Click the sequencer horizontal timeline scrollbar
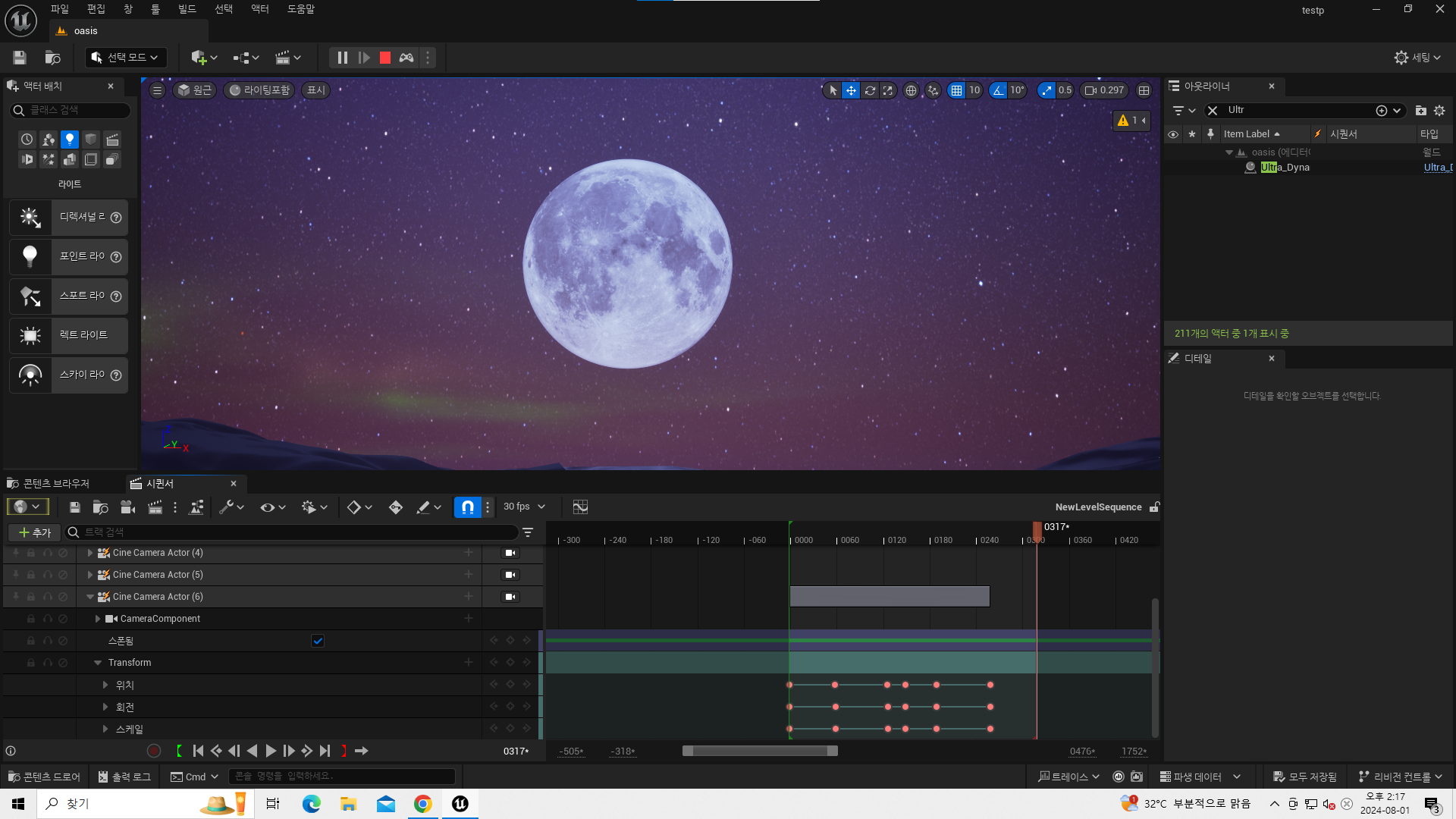 (x=760, y=751)
